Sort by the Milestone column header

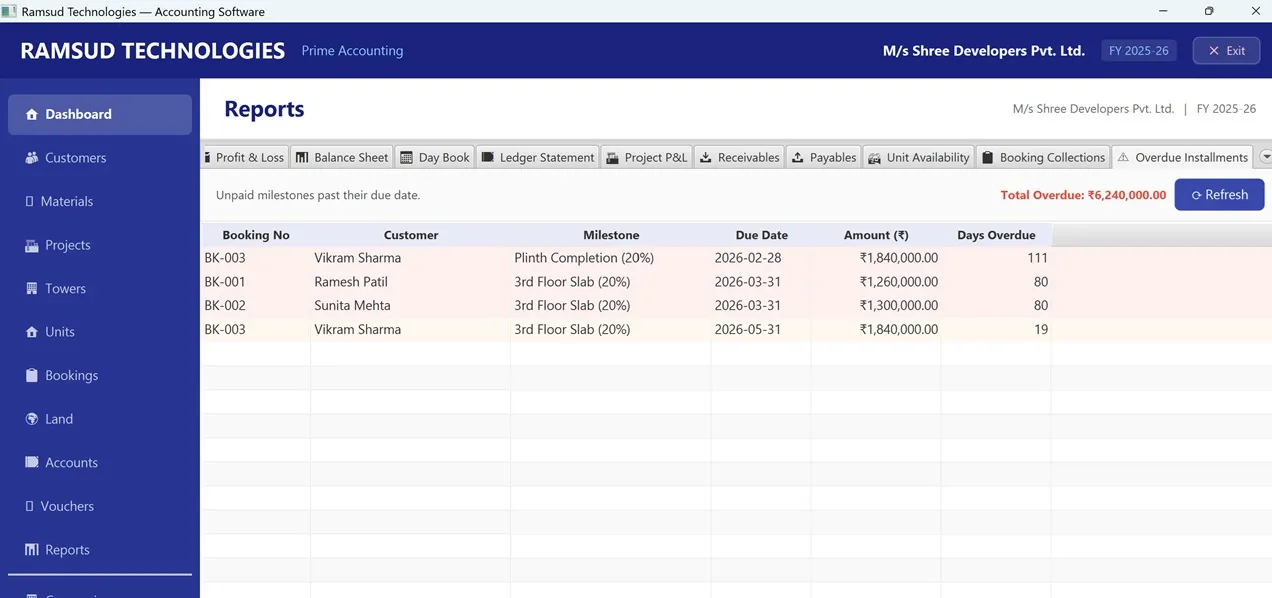tap(611, 235)
